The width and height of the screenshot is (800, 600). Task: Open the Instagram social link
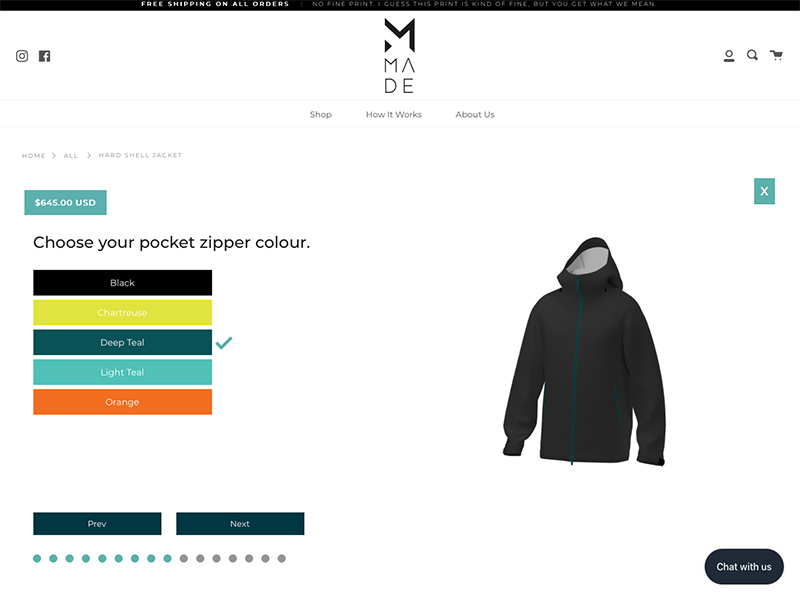tap(22, 56)
